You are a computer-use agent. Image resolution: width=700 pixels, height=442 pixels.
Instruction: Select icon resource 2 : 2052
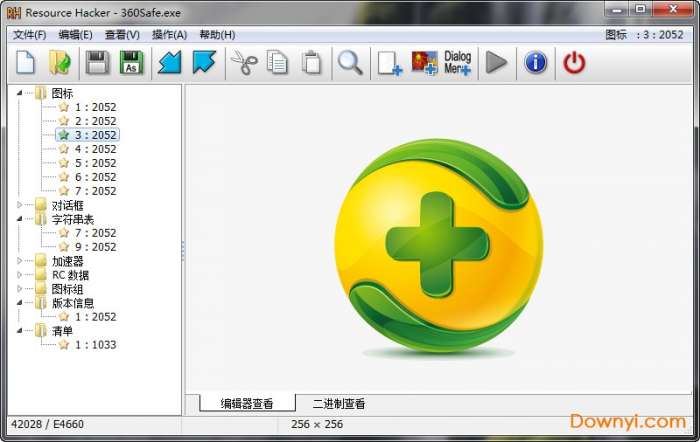pos(96,121)
